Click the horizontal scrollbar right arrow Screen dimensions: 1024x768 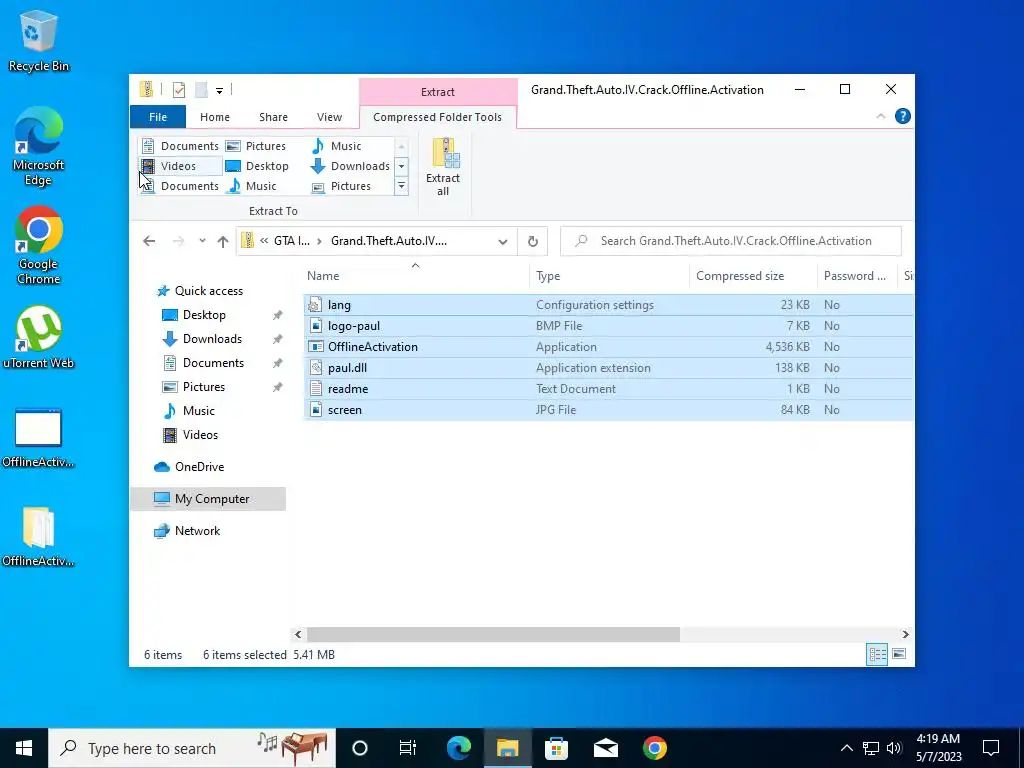point(905,634)
